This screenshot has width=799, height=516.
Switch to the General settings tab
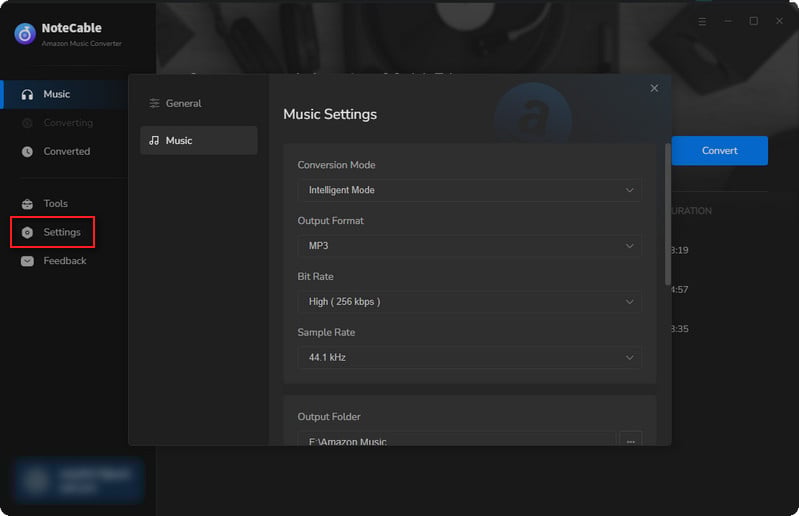pyautogui.click(x=199, y=103)
